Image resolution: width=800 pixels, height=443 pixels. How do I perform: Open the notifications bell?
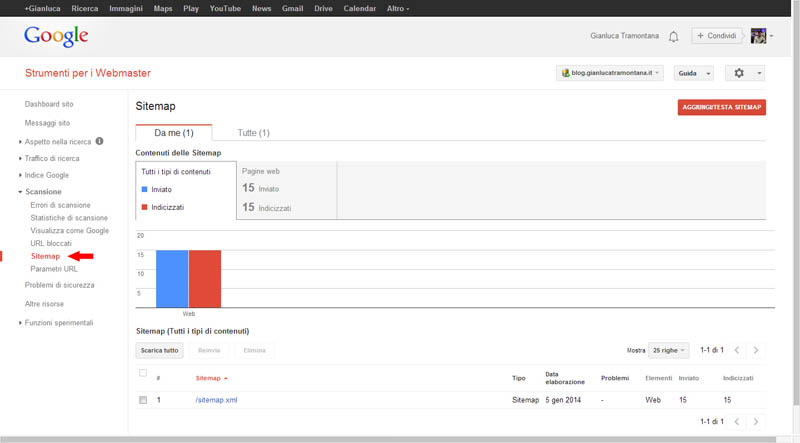(x=673, y=36)
